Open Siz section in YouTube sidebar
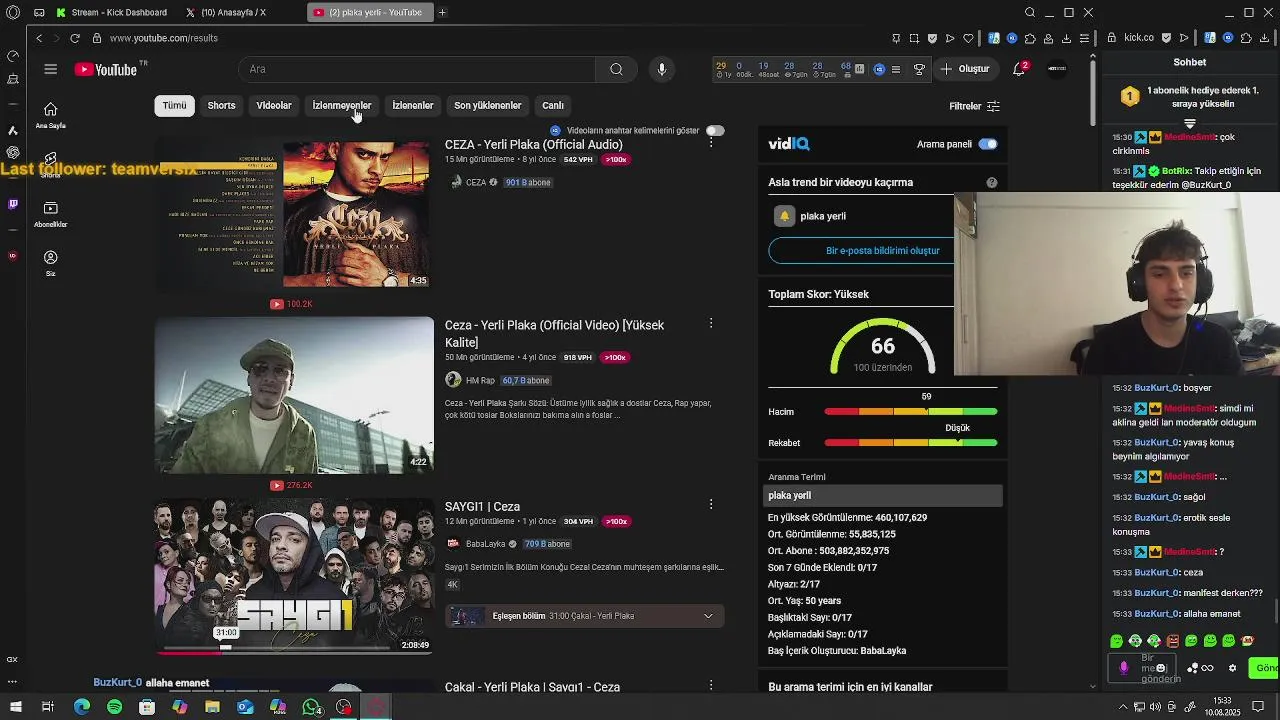1280x720 pixels. 50,263
